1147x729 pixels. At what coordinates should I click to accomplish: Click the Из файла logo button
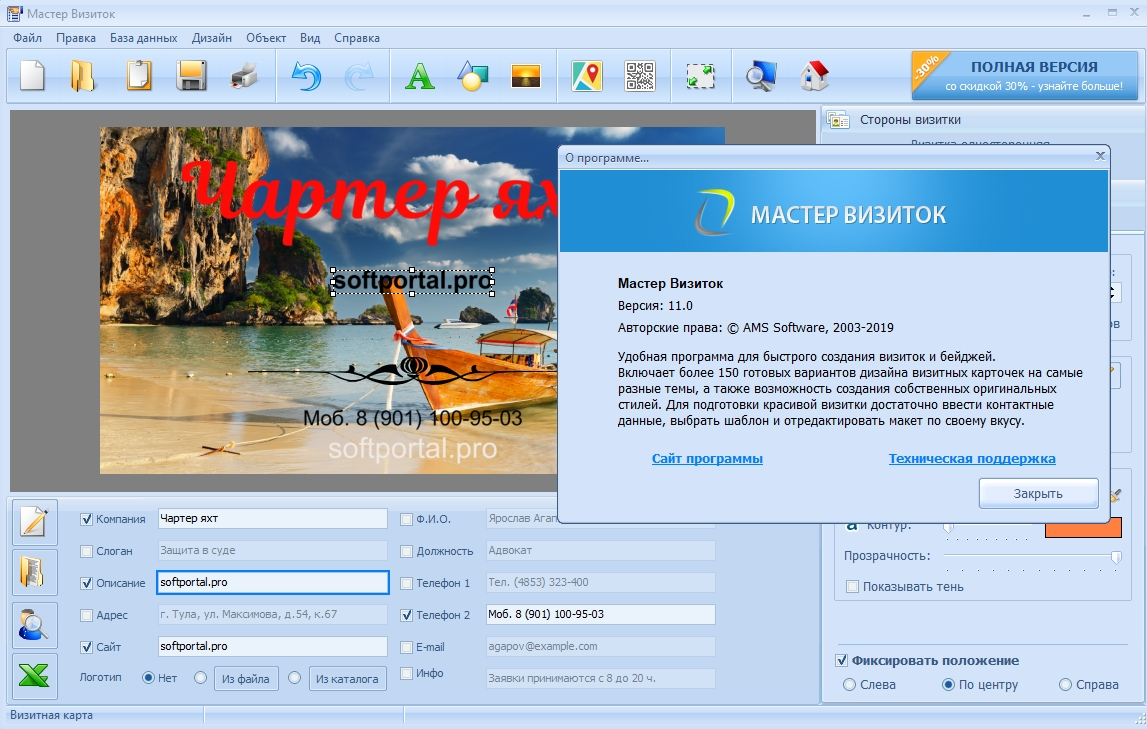point(246,679)
